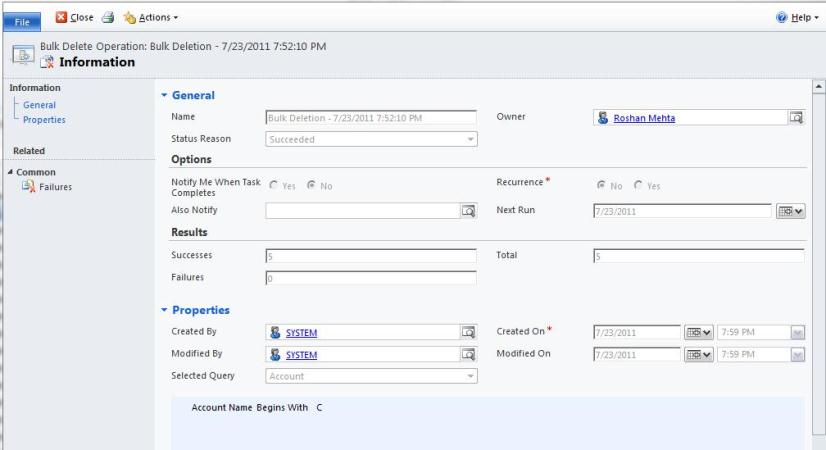Open the File tab

point(22,19)
